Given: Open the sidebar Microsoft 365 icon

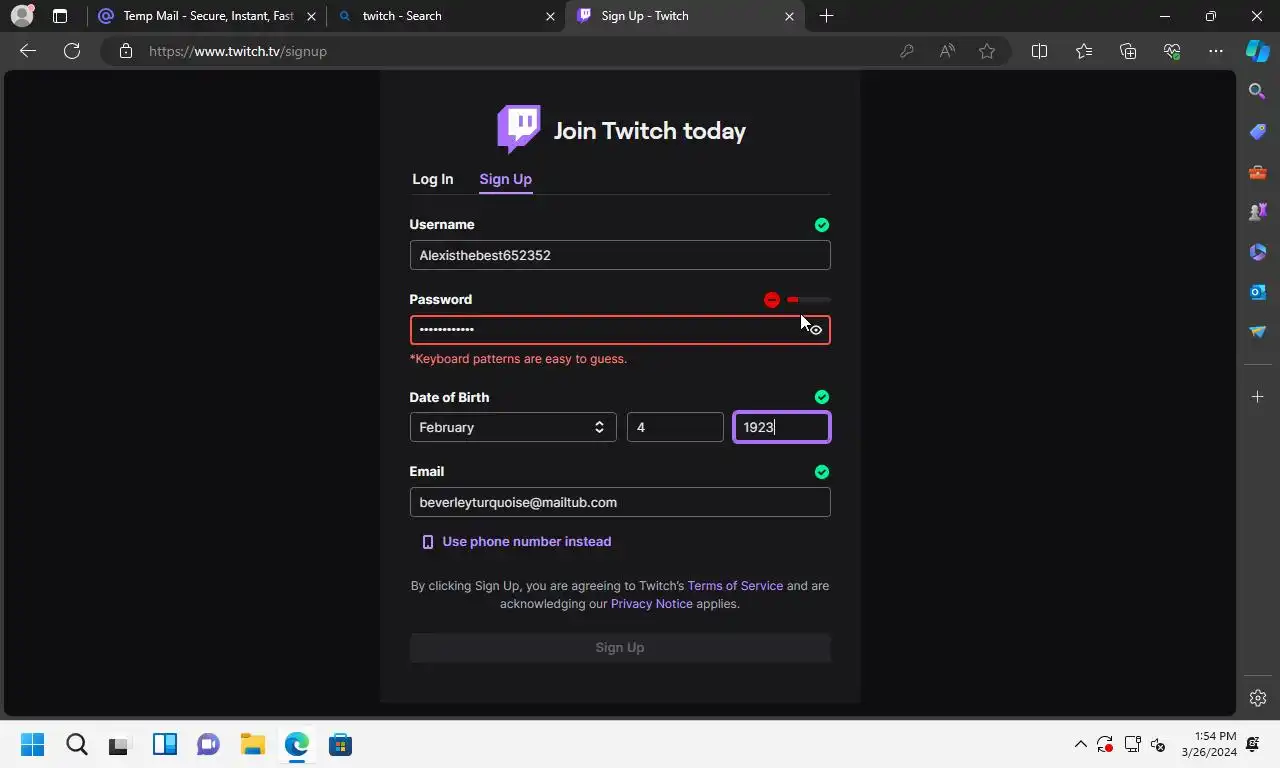Looking at the screenshot, I should click(1258, 252).
